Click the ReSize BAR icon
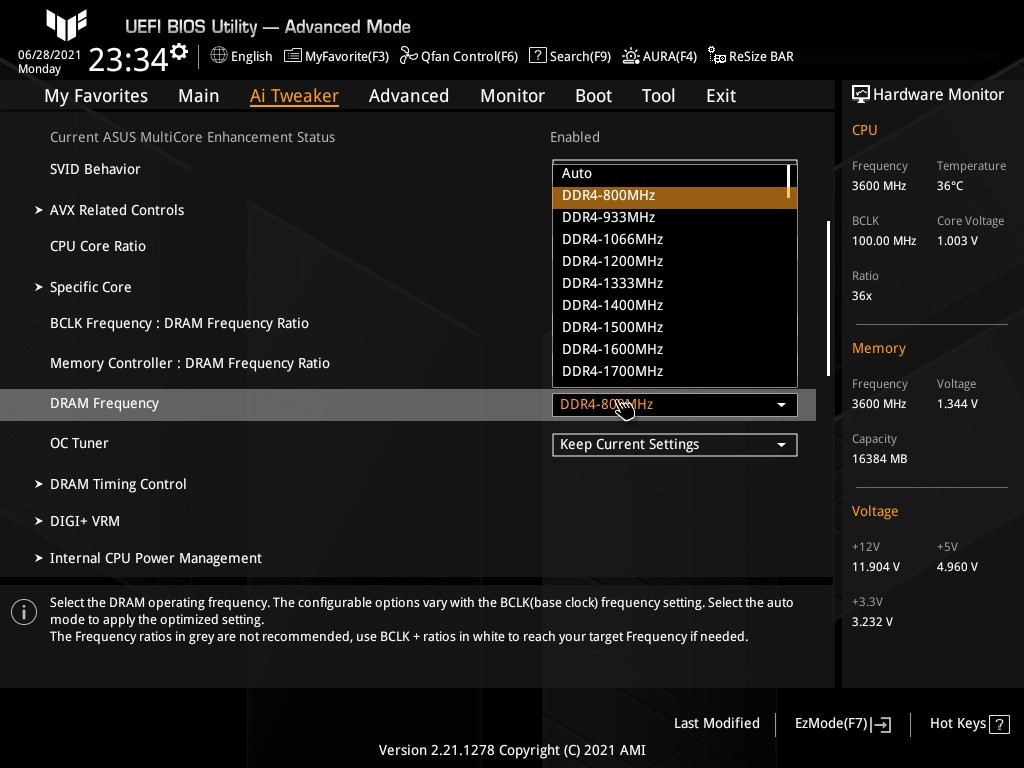Image resolution: width=1024 pixels, height=768 pixels. 717,56
